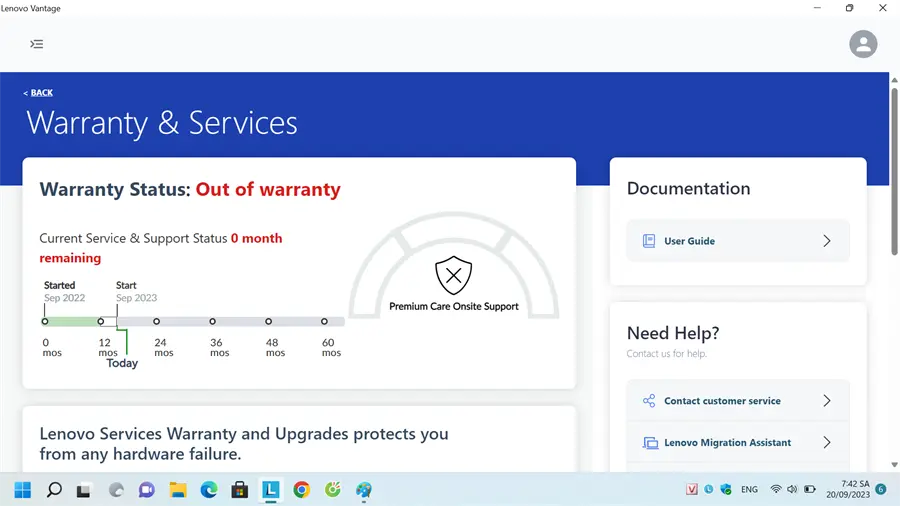Click the Premium Care shield X icon
Image resolution: width=900 pixels, height=506 pixels.
pos(453,275)
